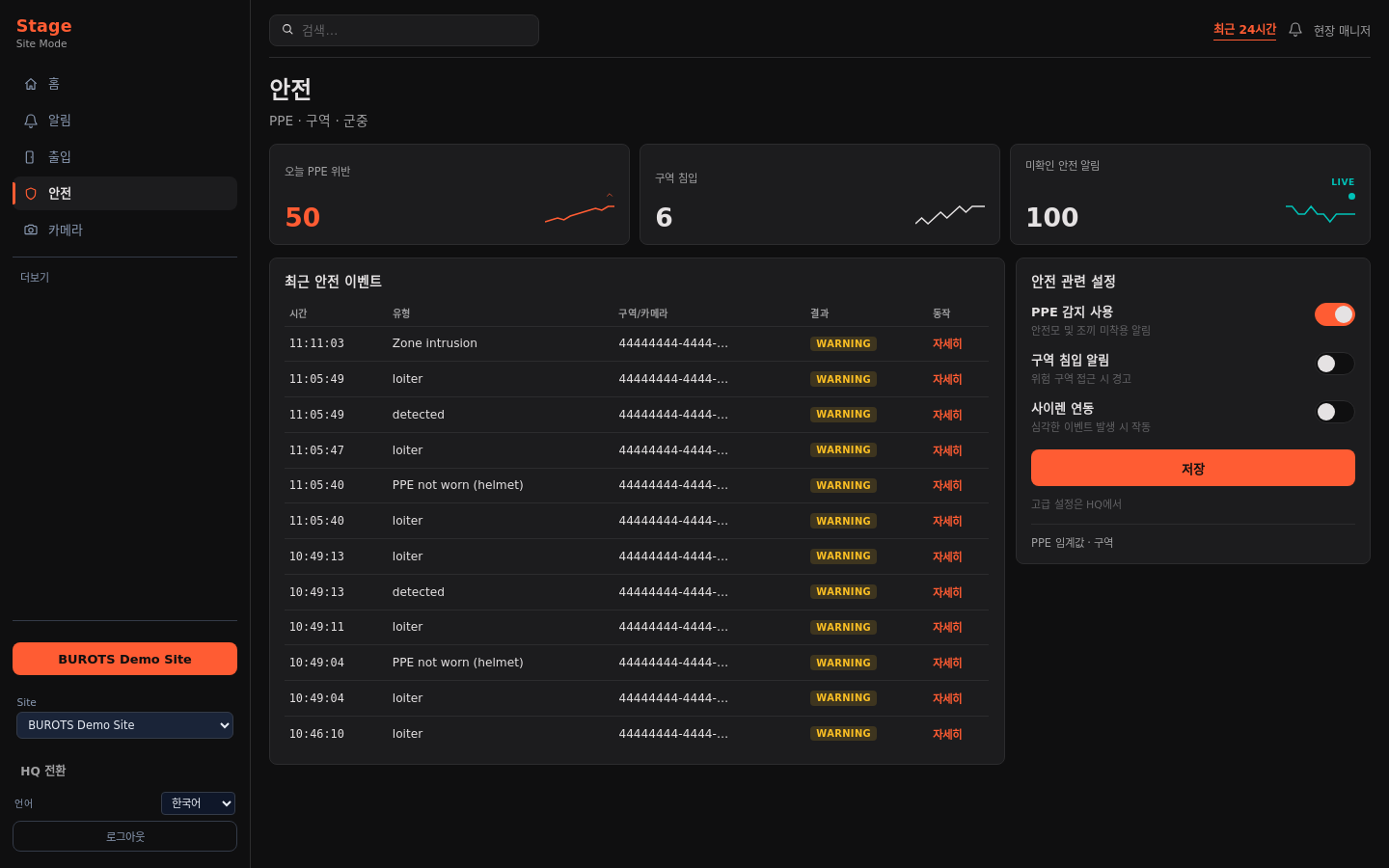Click the notification bell in top bar

tap(1295, 30)
